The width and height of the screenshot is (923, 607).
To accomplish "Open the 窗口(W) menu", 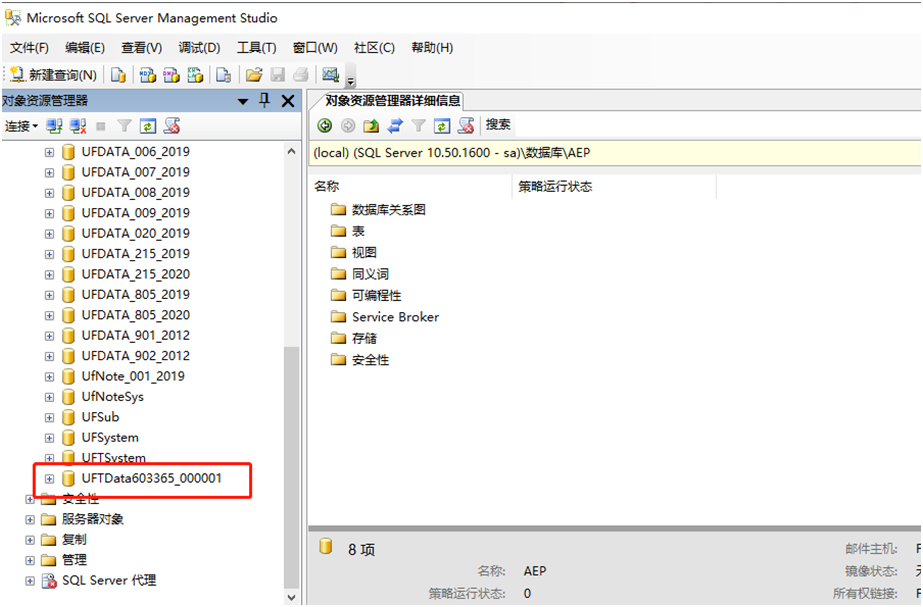I will 316,48.
